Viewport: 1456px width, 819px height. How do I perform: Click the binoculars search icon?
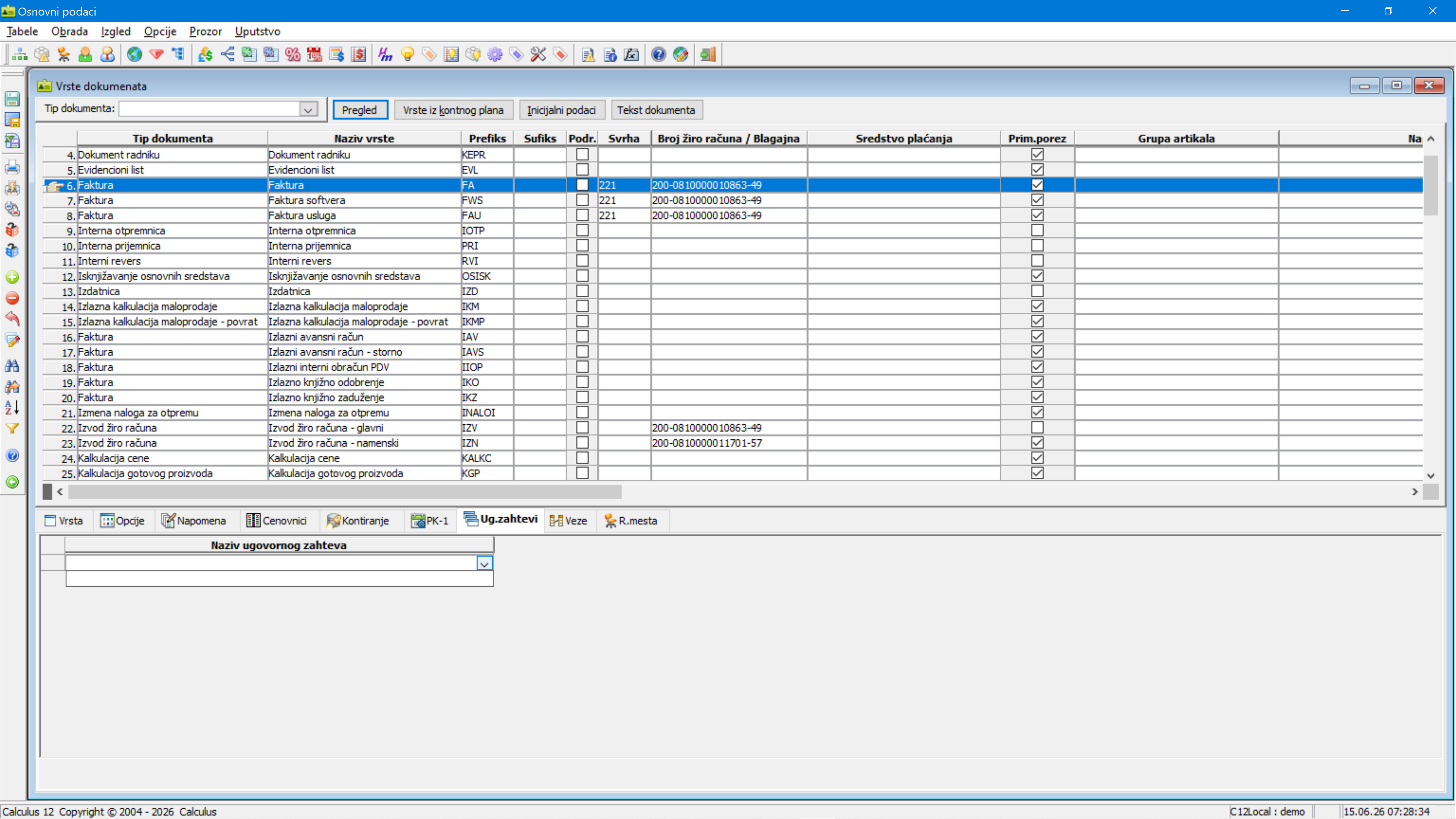click(13, 366)
